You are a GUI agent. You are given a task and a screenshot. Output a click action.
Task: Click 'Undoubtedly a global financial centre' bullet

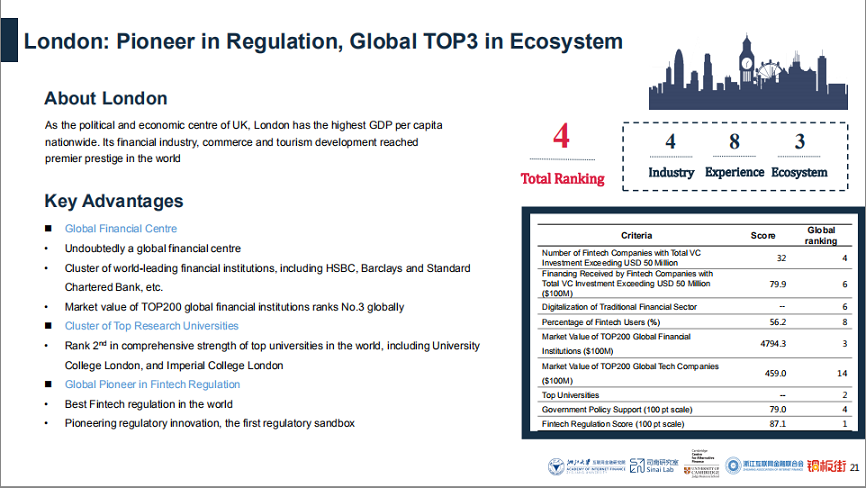[x=152, y=248]
